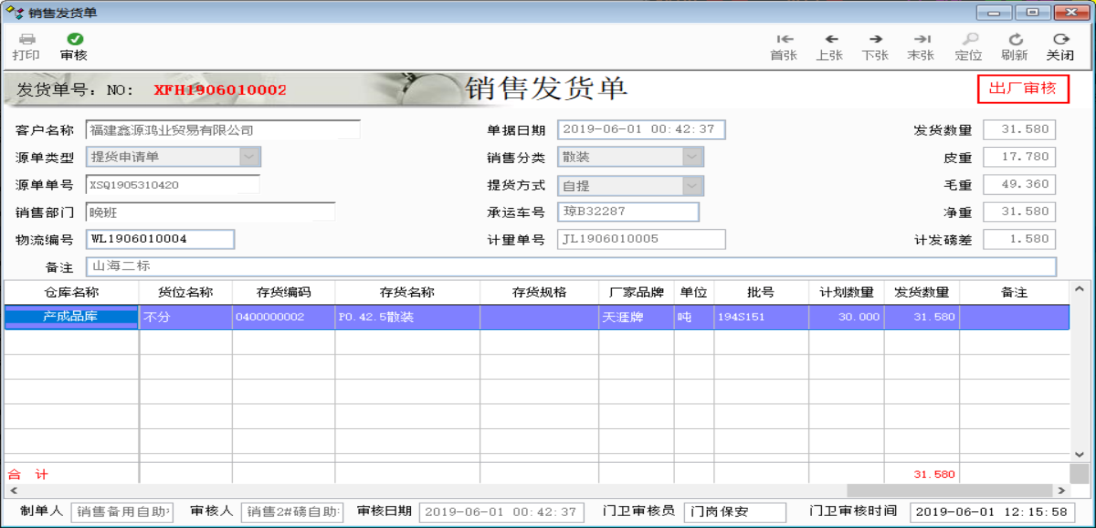Jump to last record (末张)
1096x528 pixels.
coord(921,40)
